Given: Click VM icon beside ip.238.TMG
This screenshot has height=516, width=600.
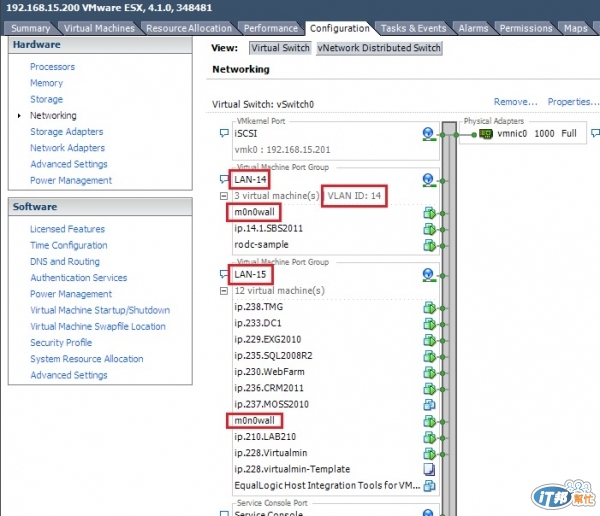Looking at the screenshot, I should pos(429,308).
